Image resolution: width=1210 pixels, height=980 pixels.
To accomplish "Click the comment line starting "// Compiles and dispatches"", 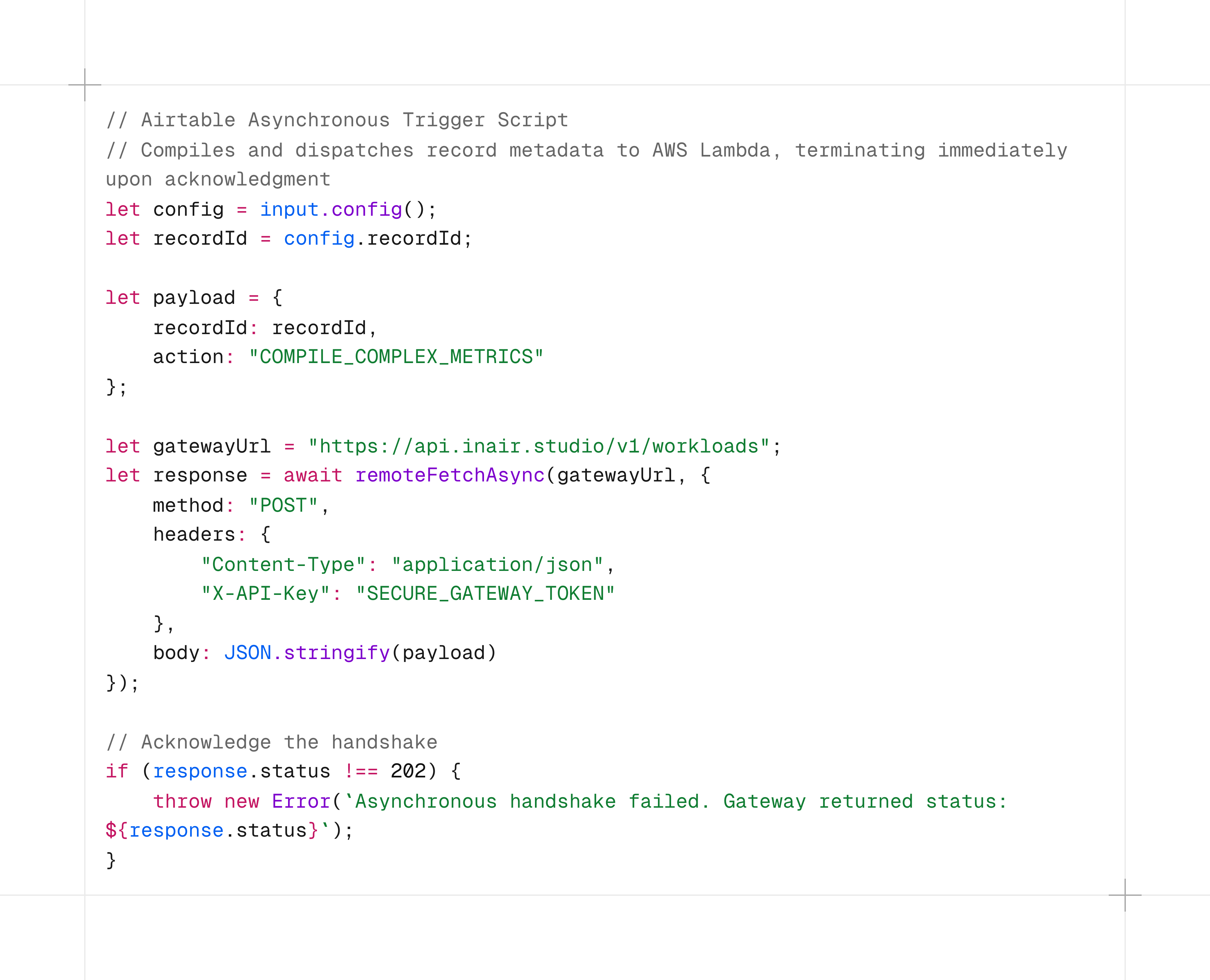I will [586, 150].
